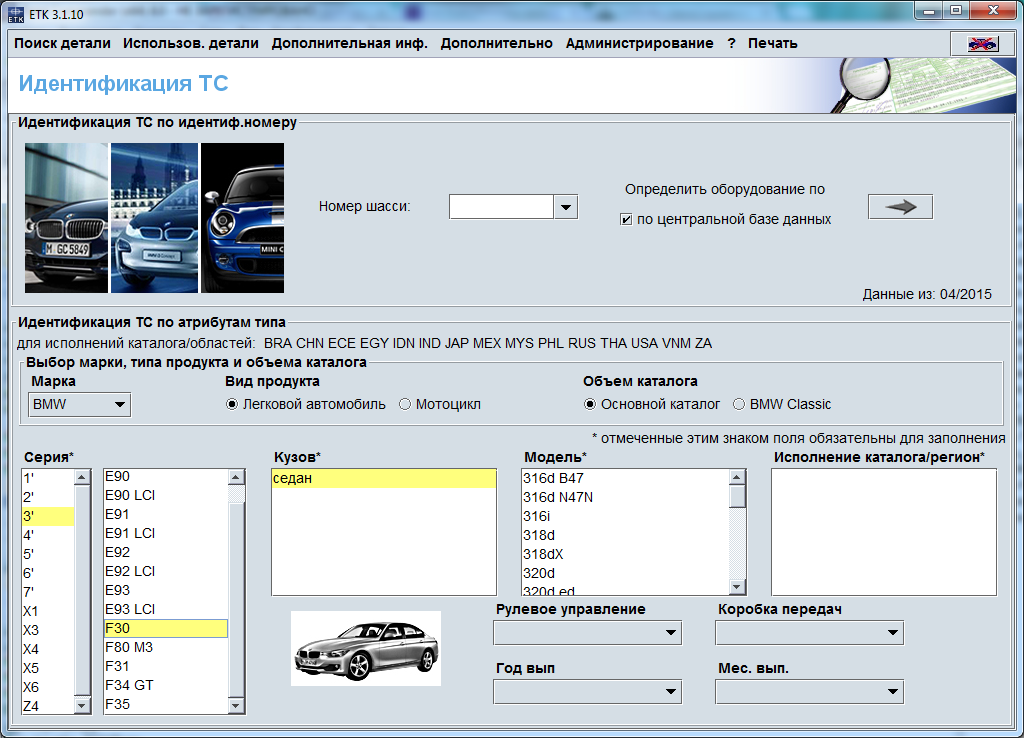The width and height of the screenshot is (1024, 738).
Task: Select series 4' in the Серия list
Action: click(x=48, y=535)
